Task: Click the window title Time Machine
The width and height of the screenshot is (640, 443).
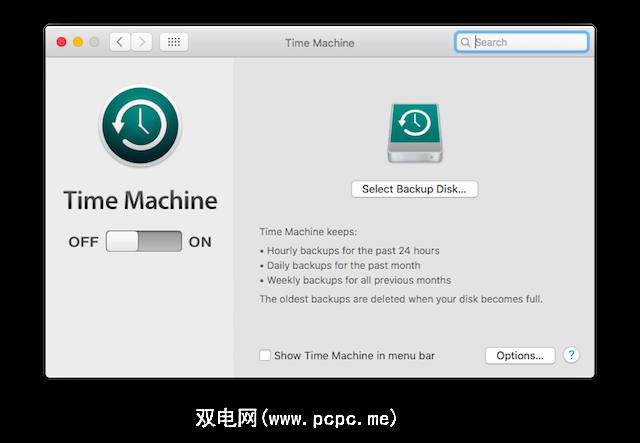Action: pos(320,43)
